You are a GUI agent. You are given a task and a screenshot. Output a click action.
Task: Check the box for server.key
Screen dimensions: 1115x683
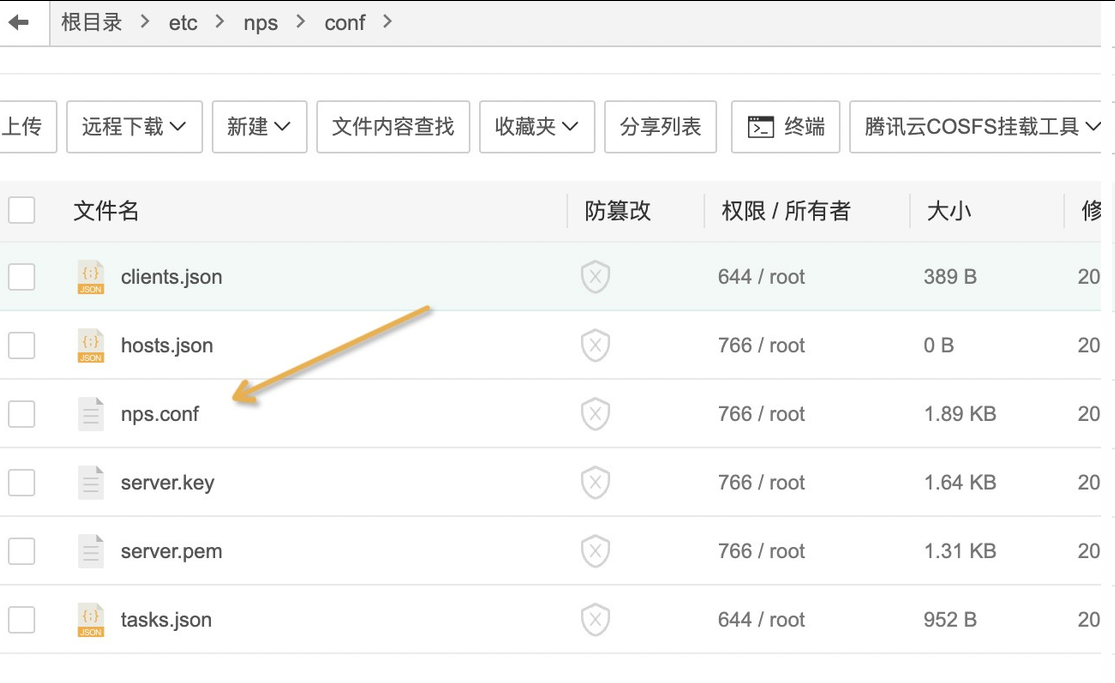21,482
